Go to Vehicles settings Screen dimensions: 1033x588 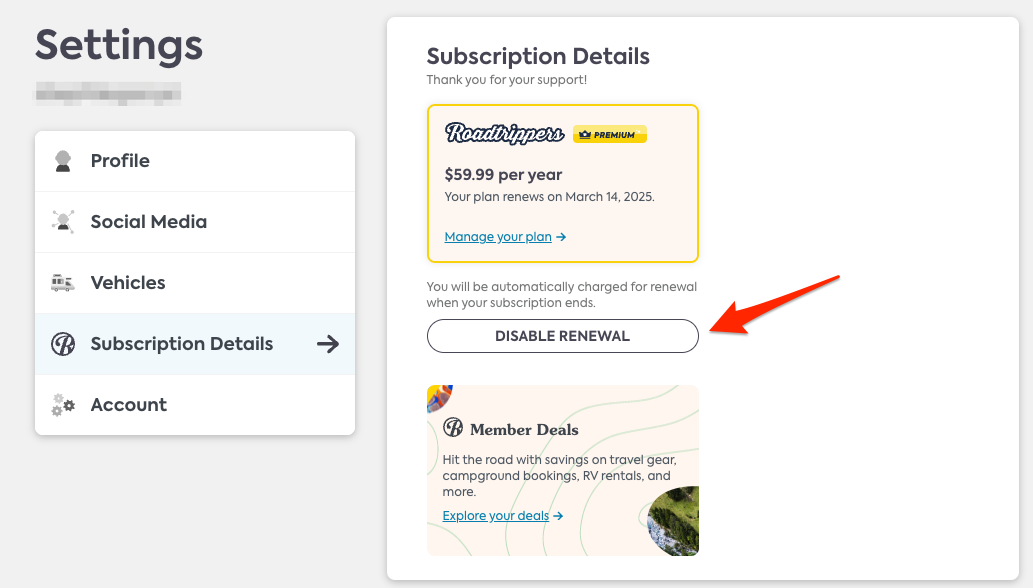click(x=195, y=283)
